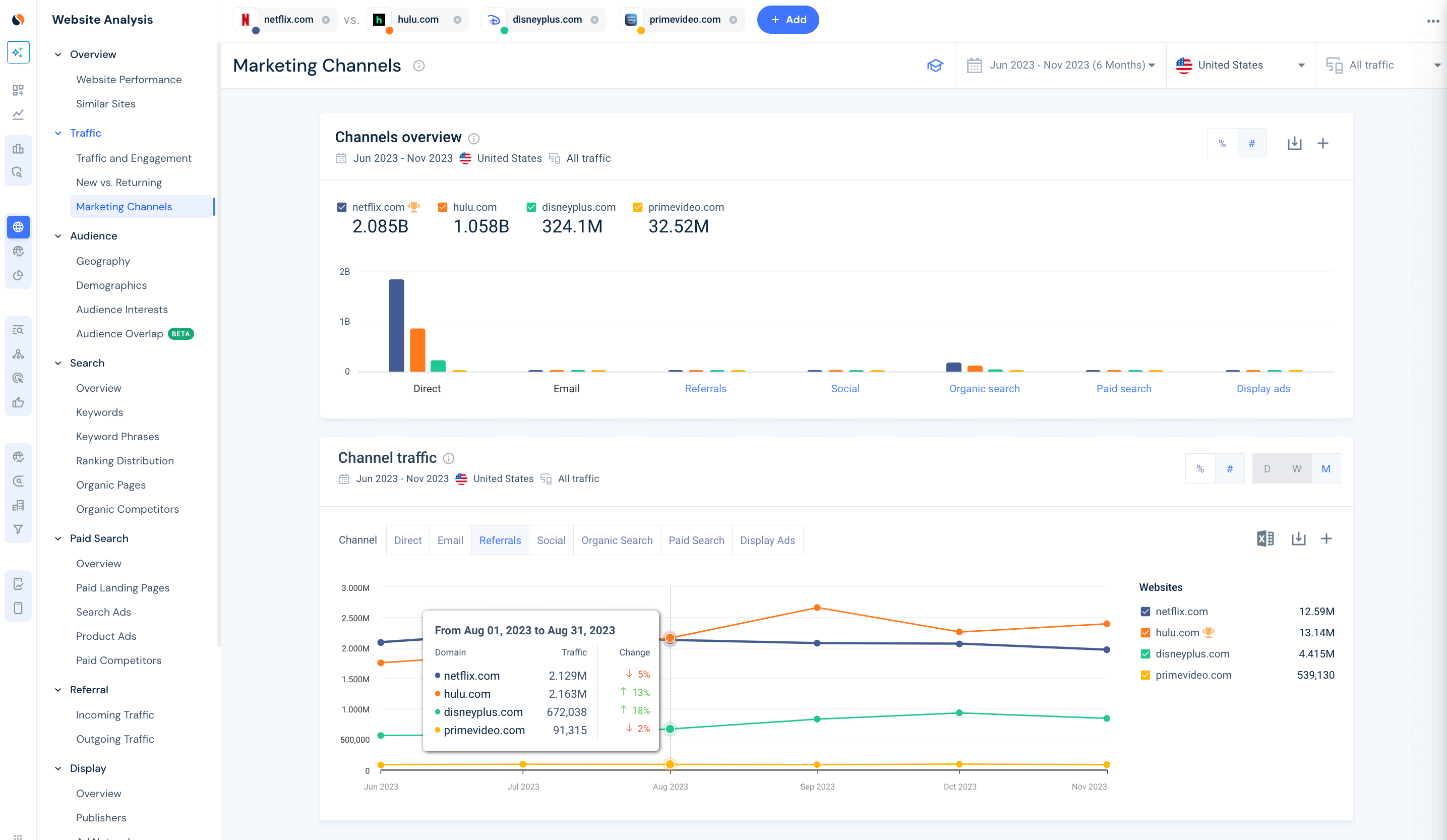Open the pie chart icon in left rail

click(18, 275)
